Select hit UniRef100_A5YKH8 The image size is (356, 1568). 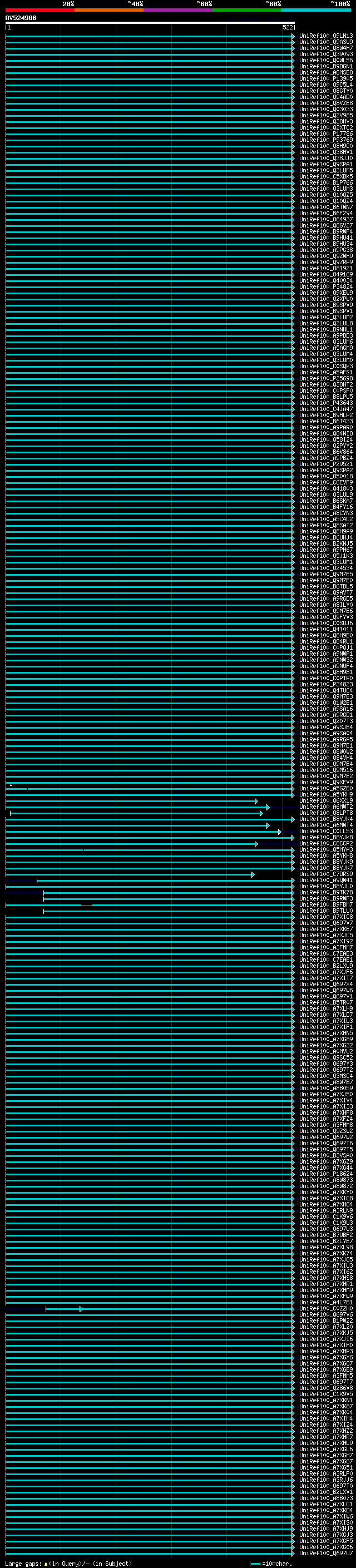click(326, 856)
